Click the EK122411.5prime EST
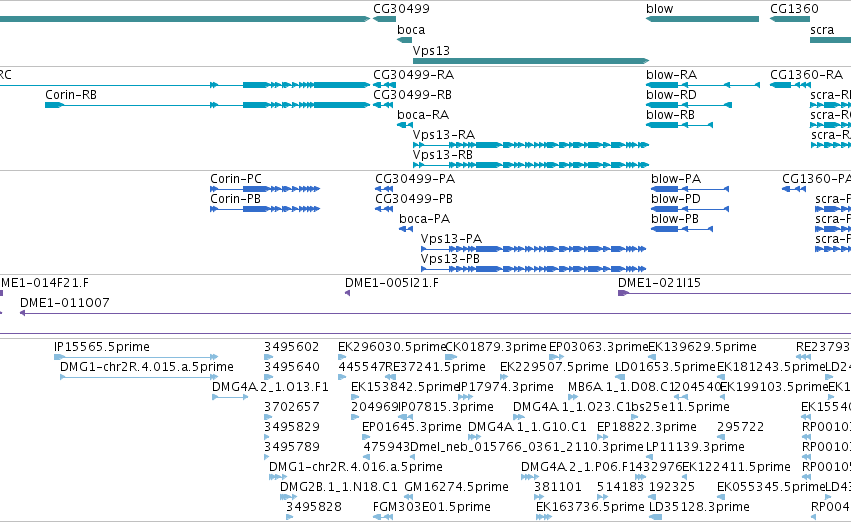 tap(686, 477)
